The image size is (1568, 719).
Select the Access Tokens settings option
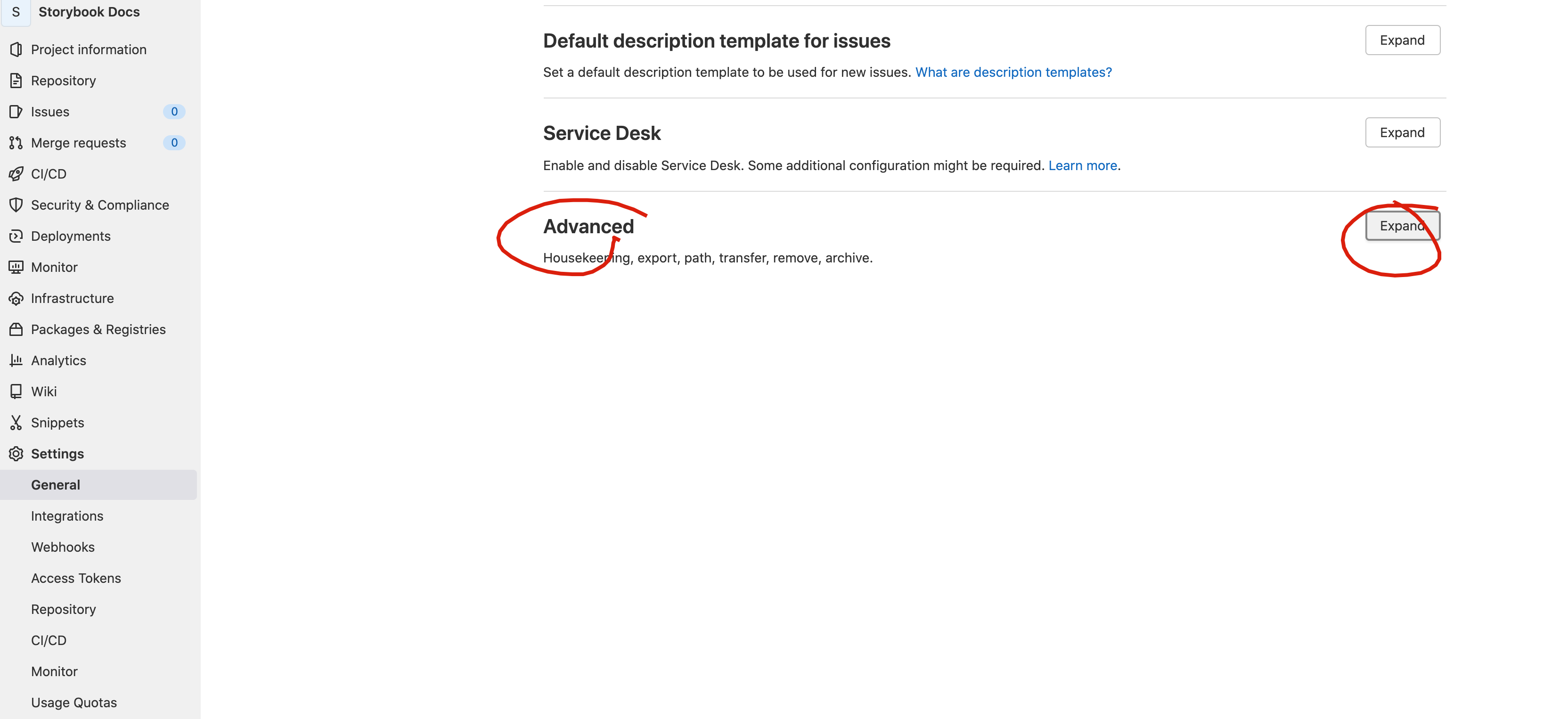tap(76, 578)
